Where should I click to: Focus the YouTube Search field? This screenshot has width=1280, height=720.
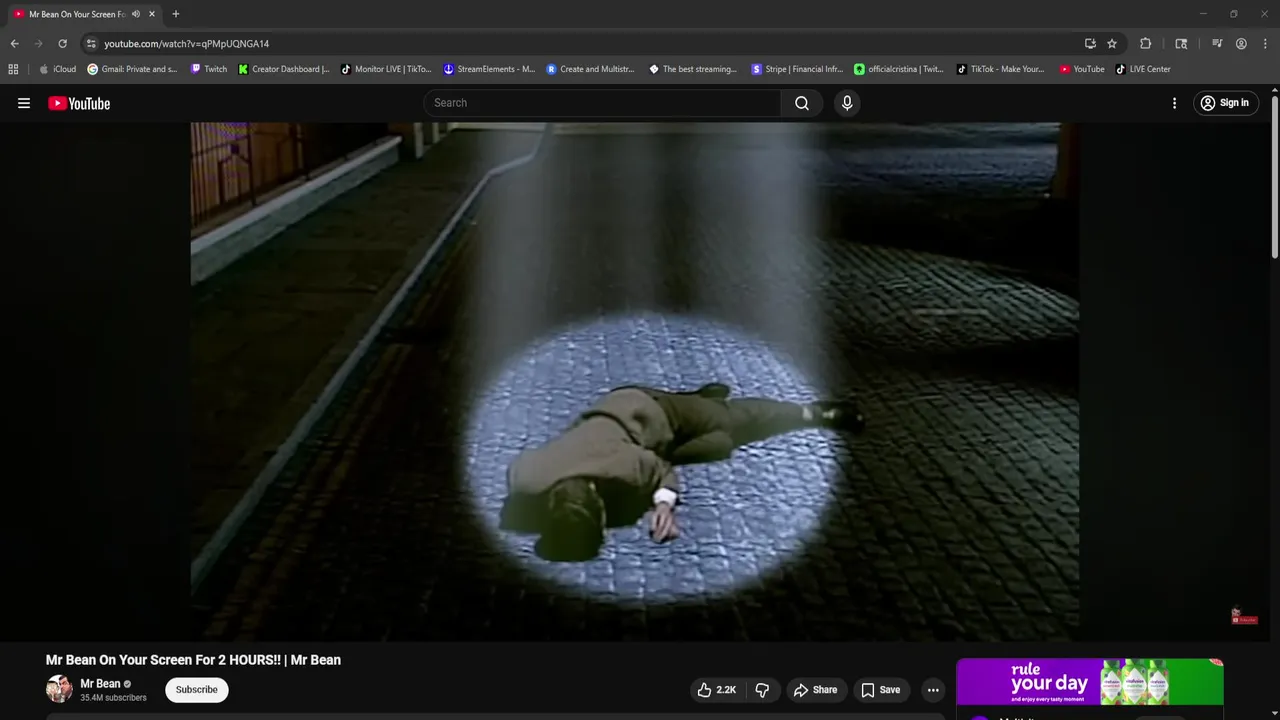[603, 103]
